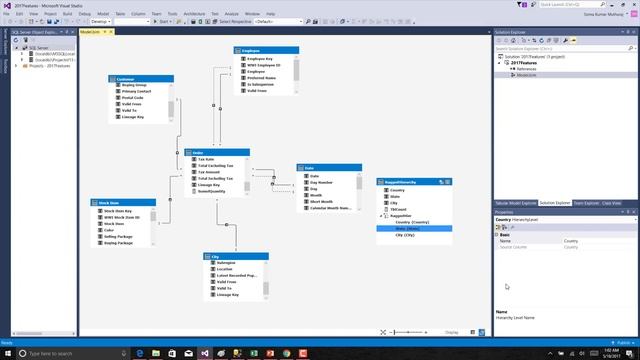Open the Mail app from the taskbar
640x360 pixels.
click(189, 353)
